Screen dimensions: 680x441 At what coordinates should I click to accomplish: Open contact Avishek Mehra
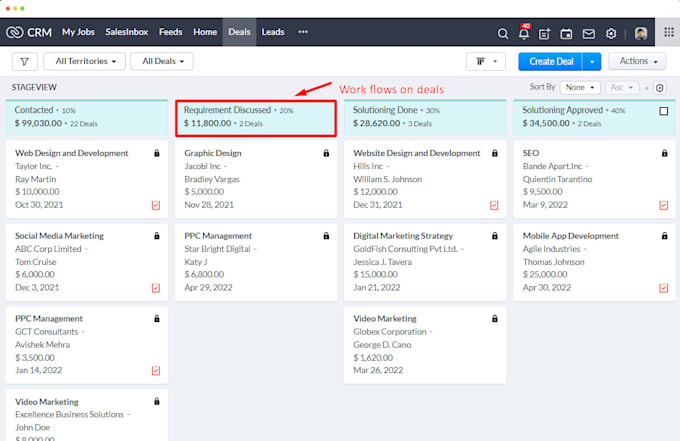tap(42, 345)
